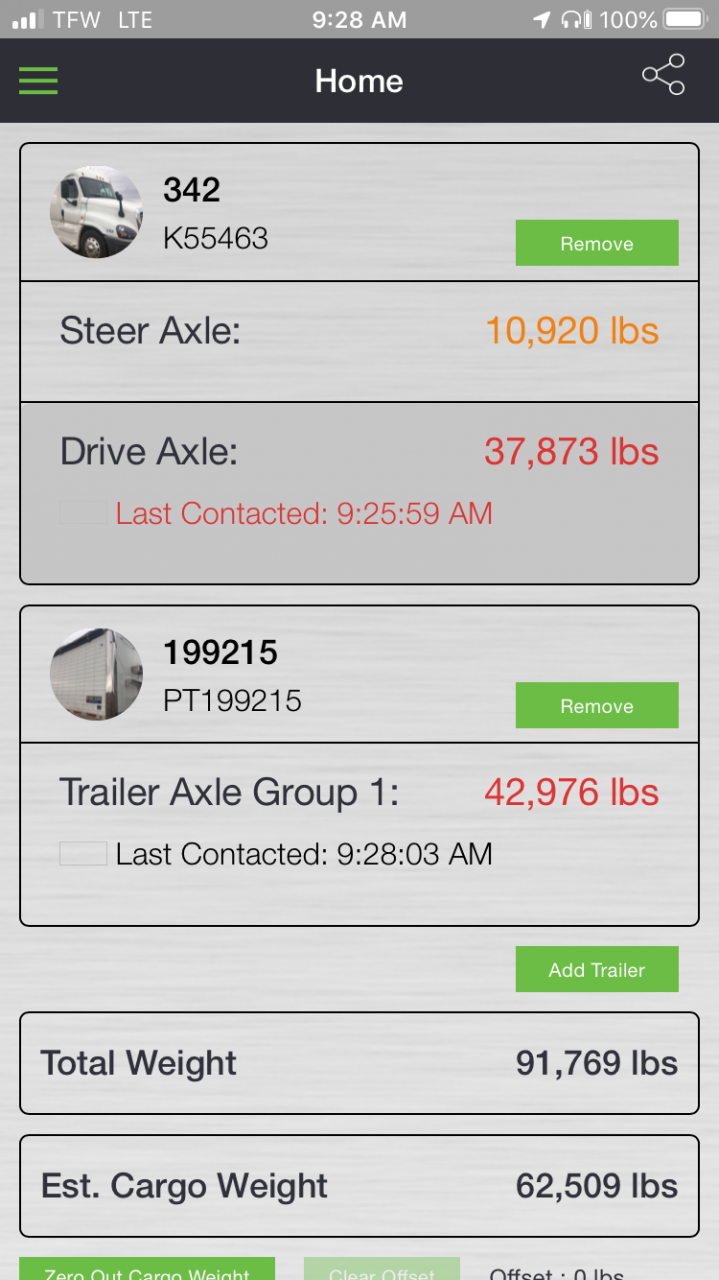Remove trailer 199215
The width and height of the screenshot is (719, 1280).
click(597, 705)
